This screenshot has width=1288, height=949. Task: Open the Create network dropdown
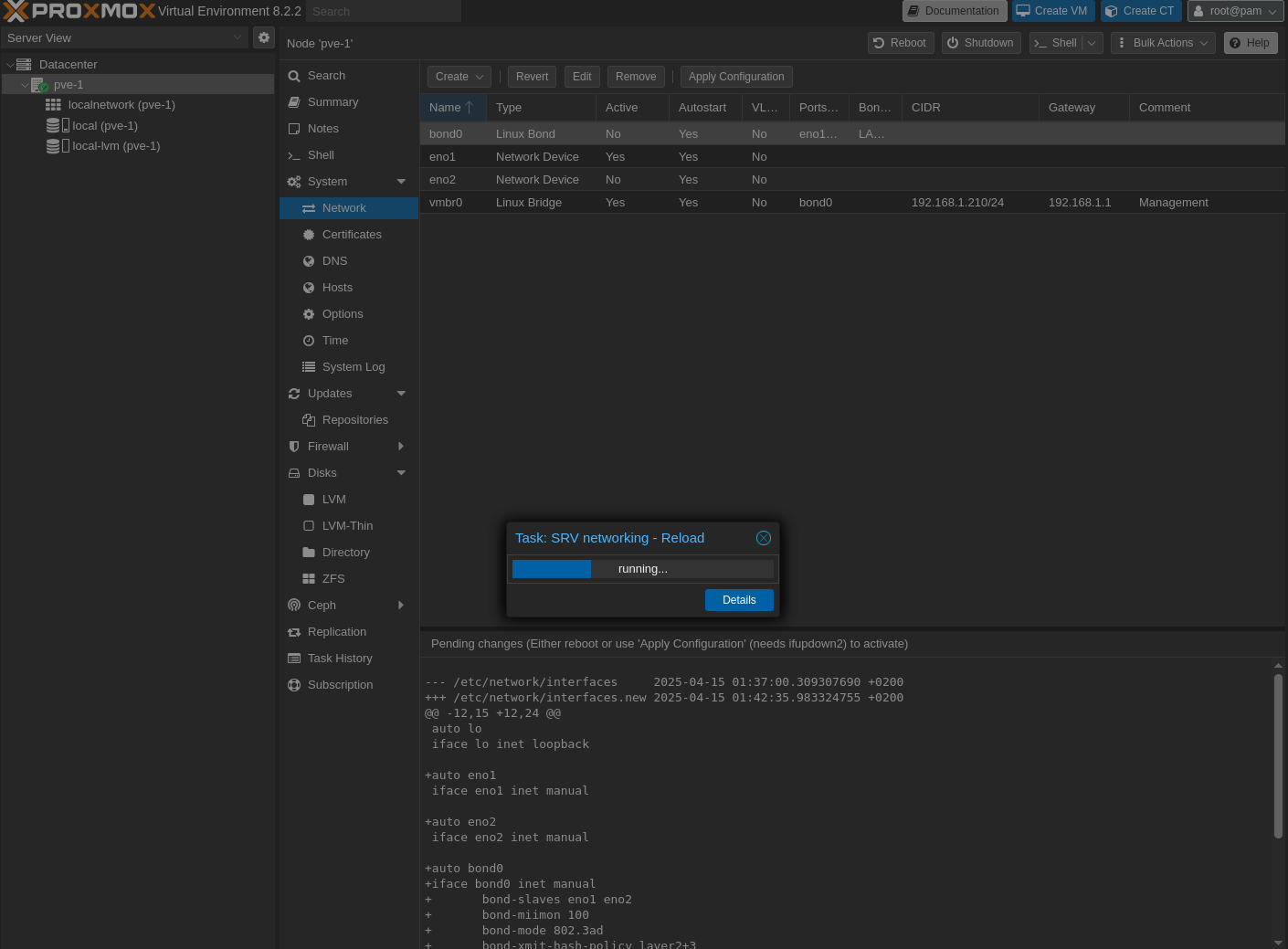pos(459,77)
